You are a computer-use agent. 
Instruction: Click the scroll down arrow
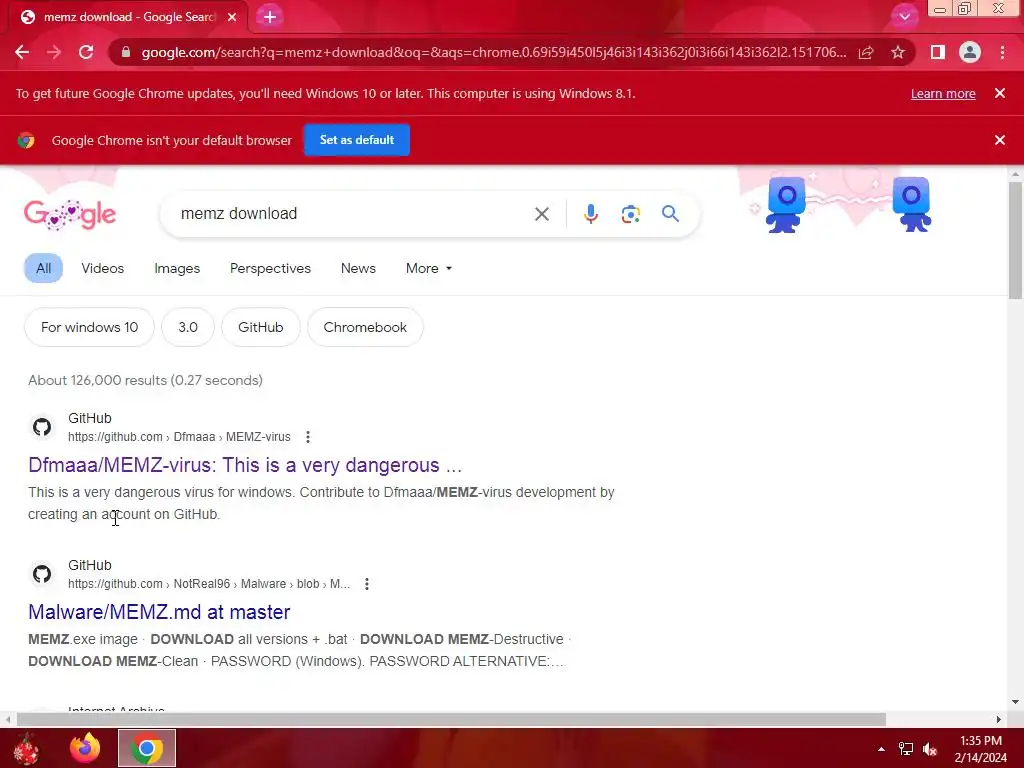[1015, 703]
